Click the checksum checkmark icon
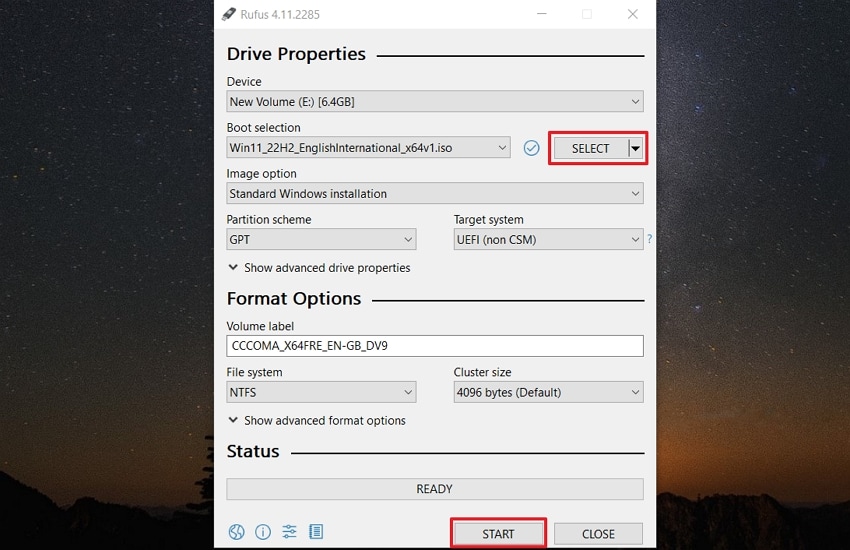Screen dimensions: 850x550 (531, 148)
